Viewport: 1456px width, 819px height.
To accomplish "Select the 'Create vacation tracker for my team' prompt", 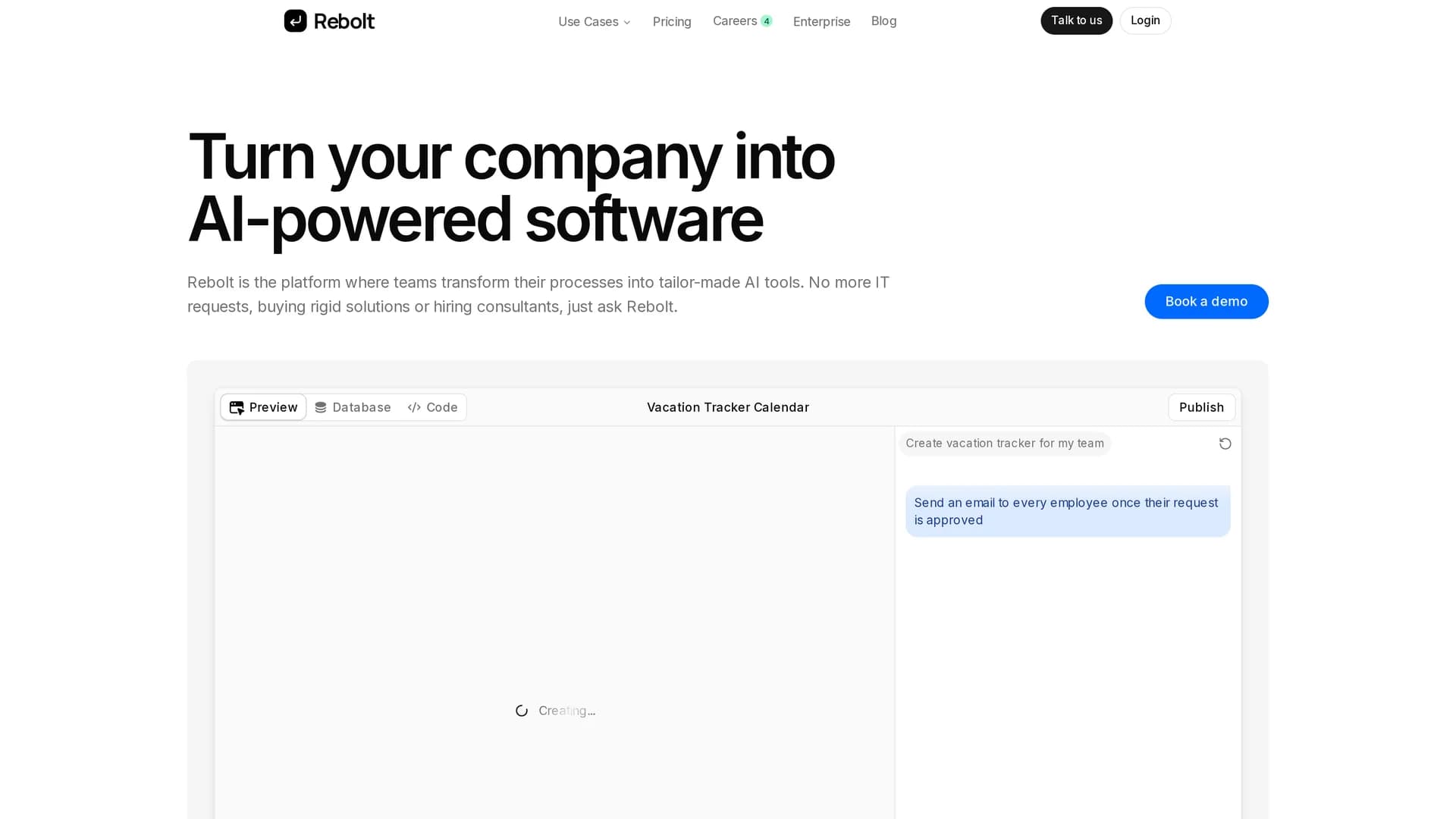I will pyautogui.click(x=1004, y=444).
